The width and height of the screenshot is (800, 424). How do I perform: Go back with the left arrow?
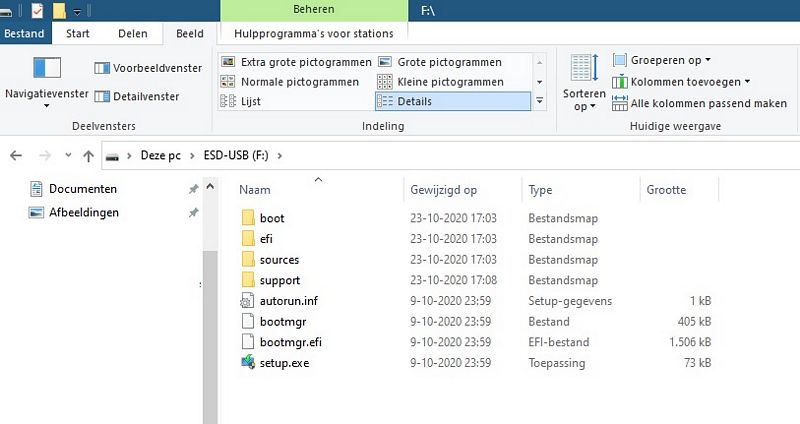(16, 156)
